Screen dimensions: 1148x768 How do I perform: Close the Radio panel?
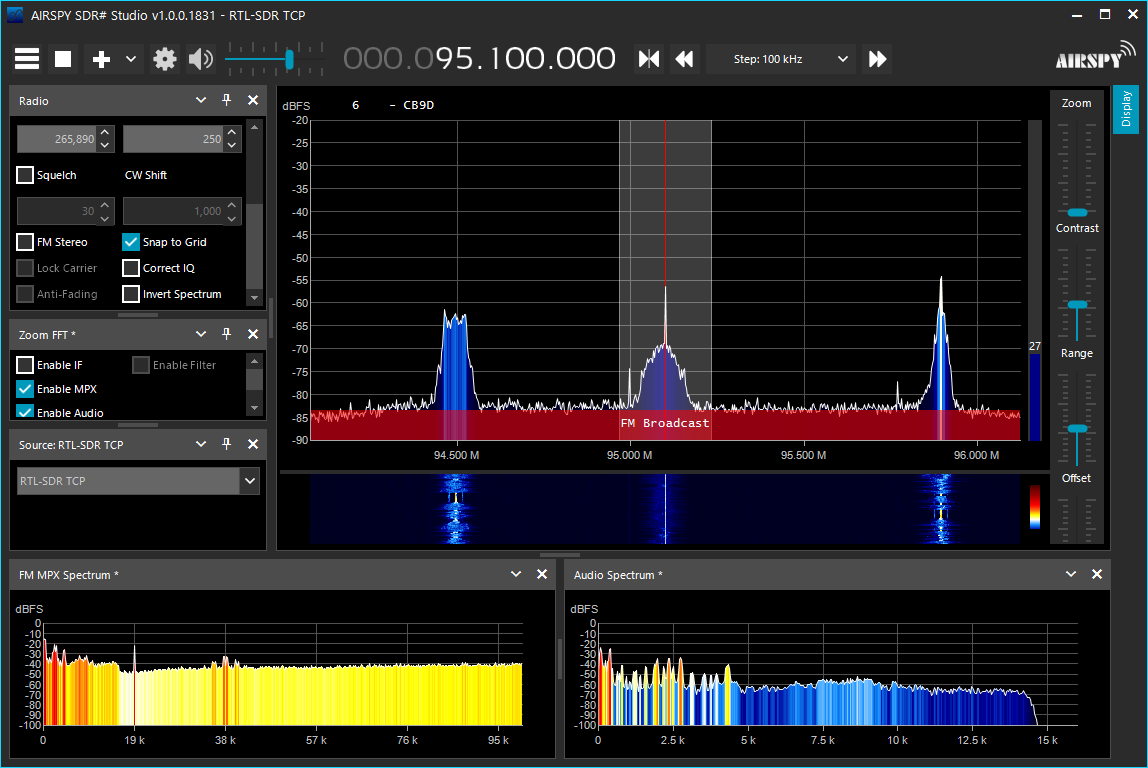[253, 100]
